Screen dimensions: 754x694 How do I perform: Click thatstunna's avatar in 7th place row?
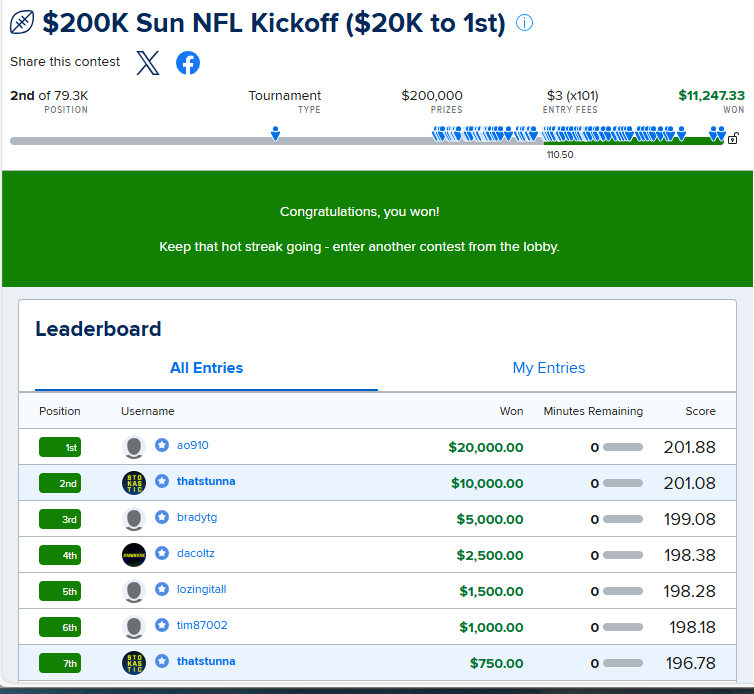pos(134,663)
